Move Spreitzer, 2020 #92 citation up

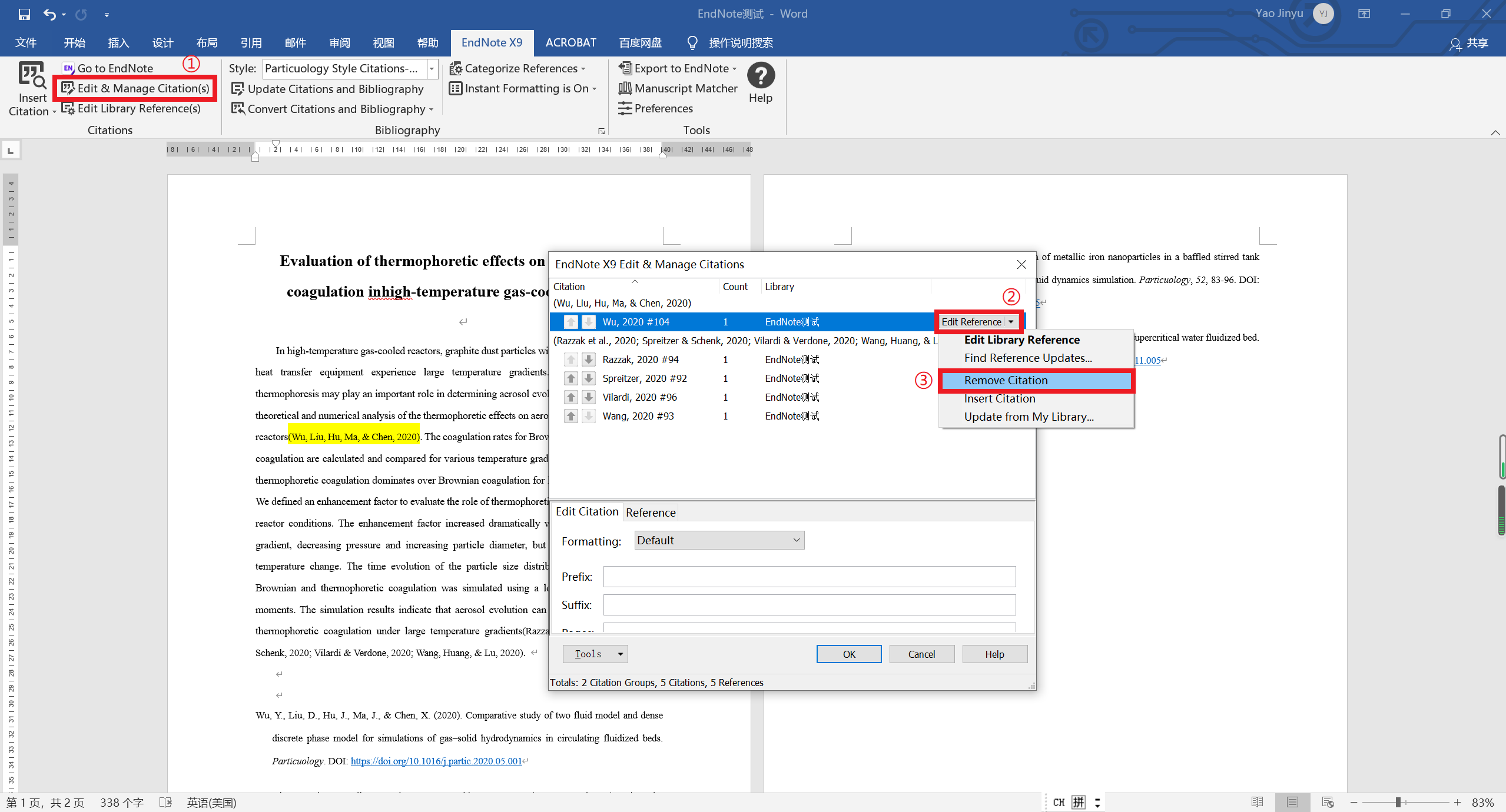[x=570, y=378]
